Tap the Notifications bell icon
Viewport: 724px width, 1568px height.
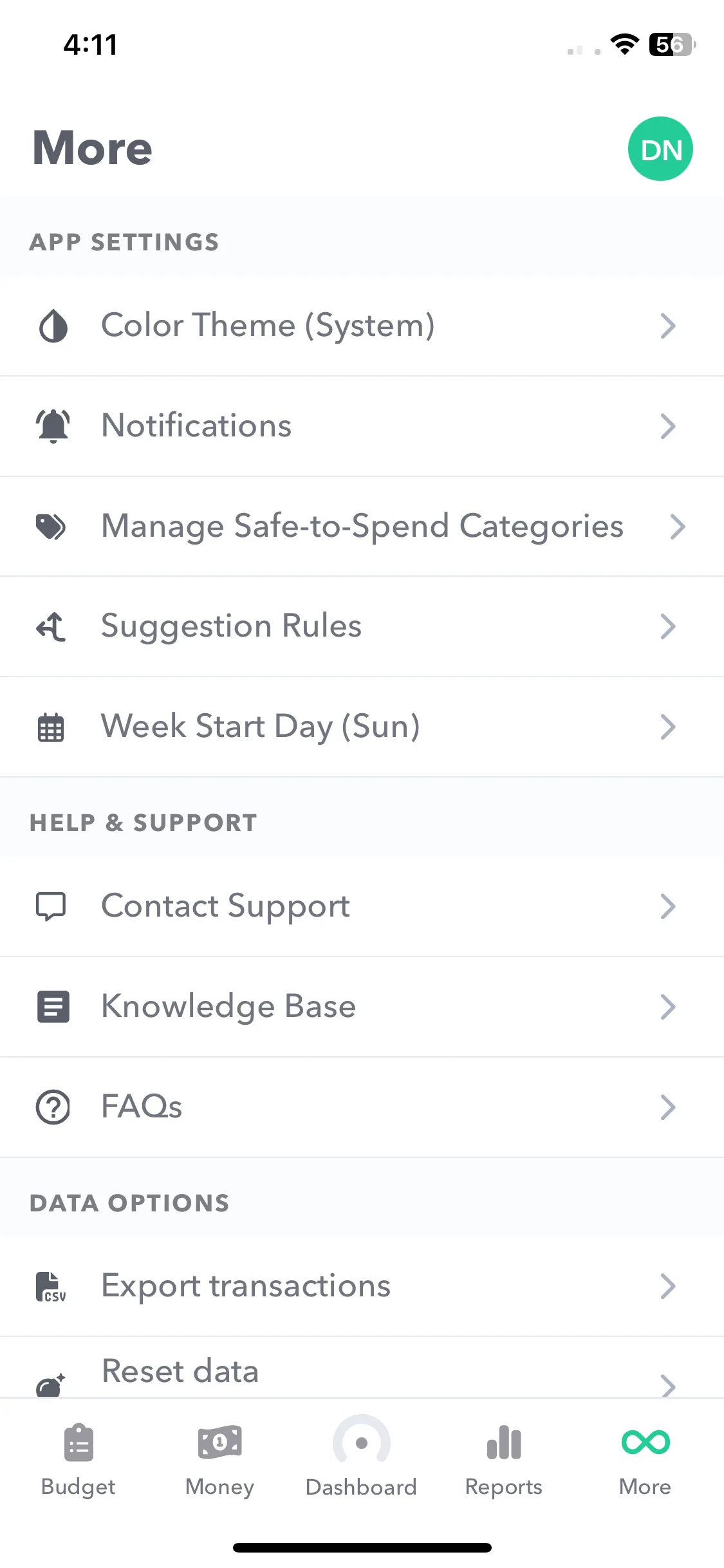53,426
